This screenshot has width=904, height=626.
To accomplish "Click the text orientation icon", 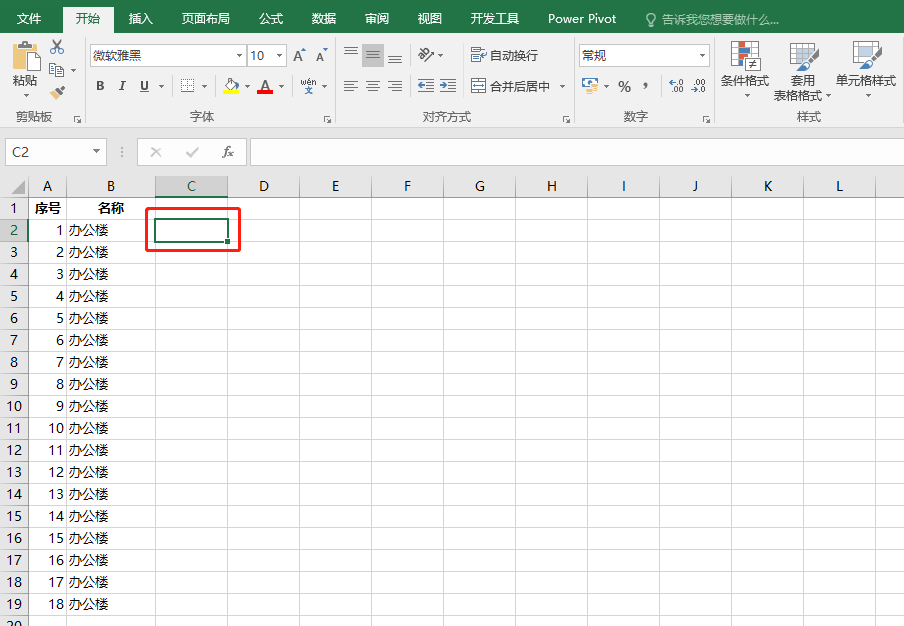I will [426, 55].
